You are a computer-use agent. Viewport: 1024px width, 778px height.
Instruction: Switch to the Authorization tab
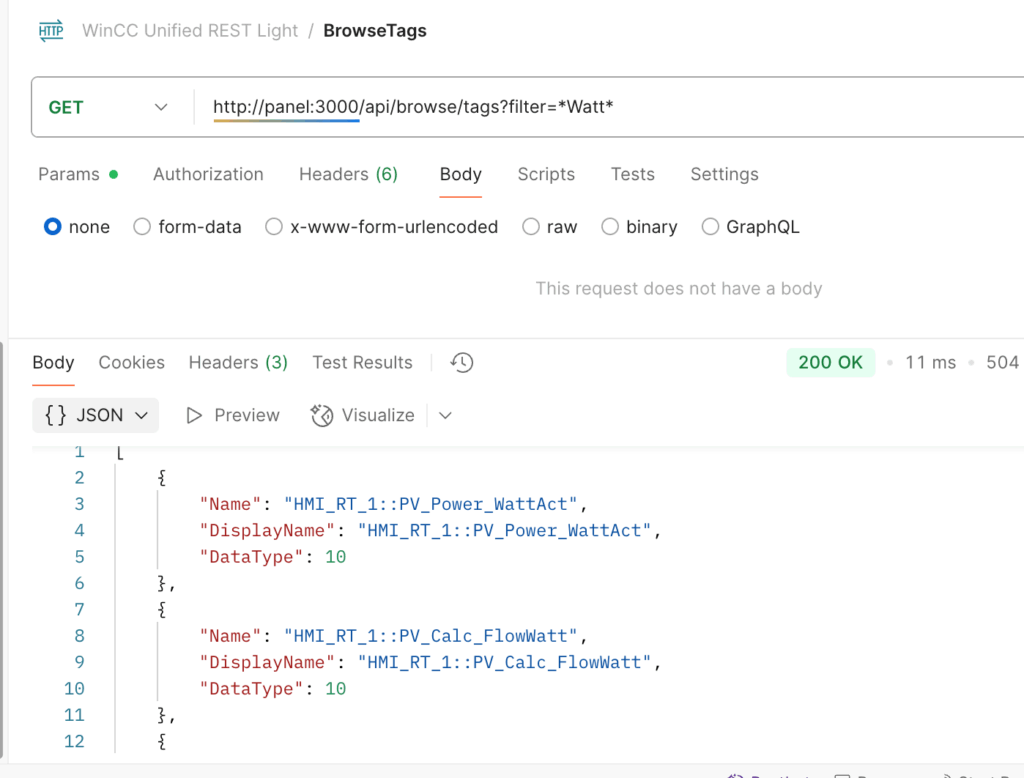tap(208, 174)
